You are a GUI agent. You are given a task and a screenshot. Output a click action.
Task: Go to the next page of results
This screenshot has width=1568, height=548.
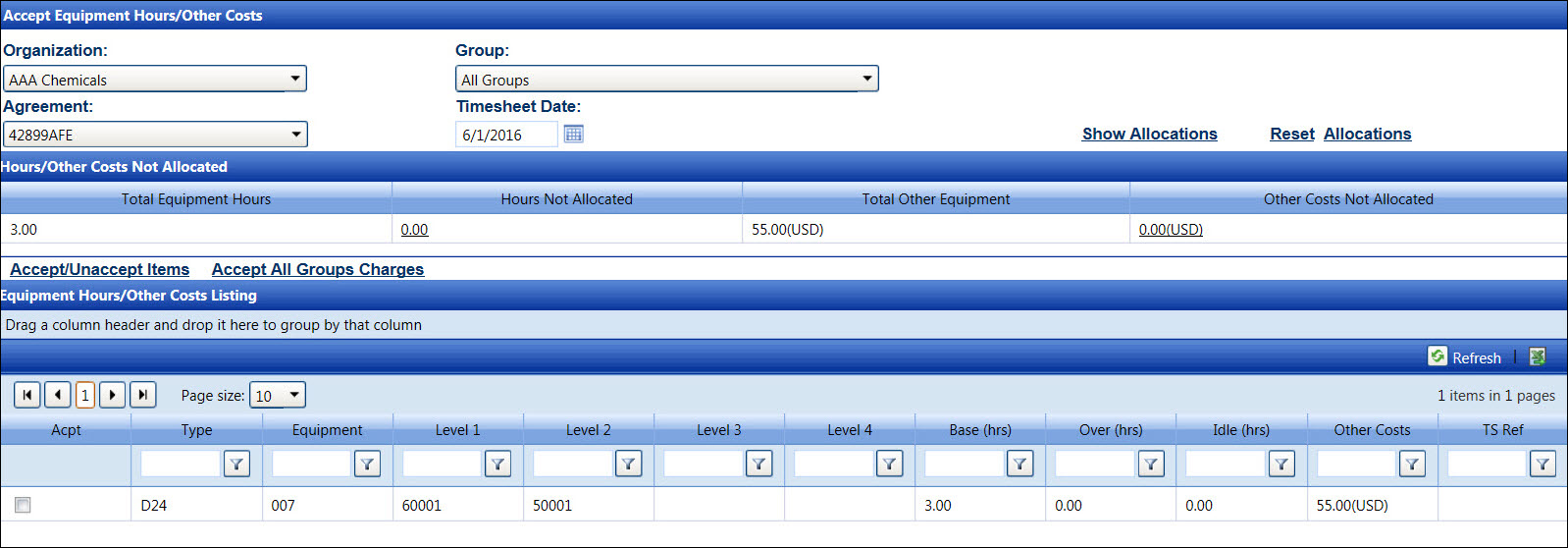(113, 395)
